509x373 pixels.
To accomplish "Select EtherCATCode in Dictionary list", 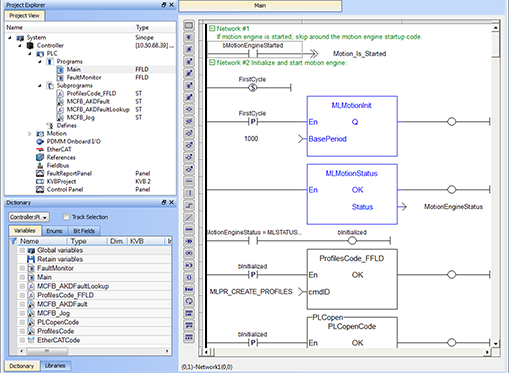I will 58,340.
